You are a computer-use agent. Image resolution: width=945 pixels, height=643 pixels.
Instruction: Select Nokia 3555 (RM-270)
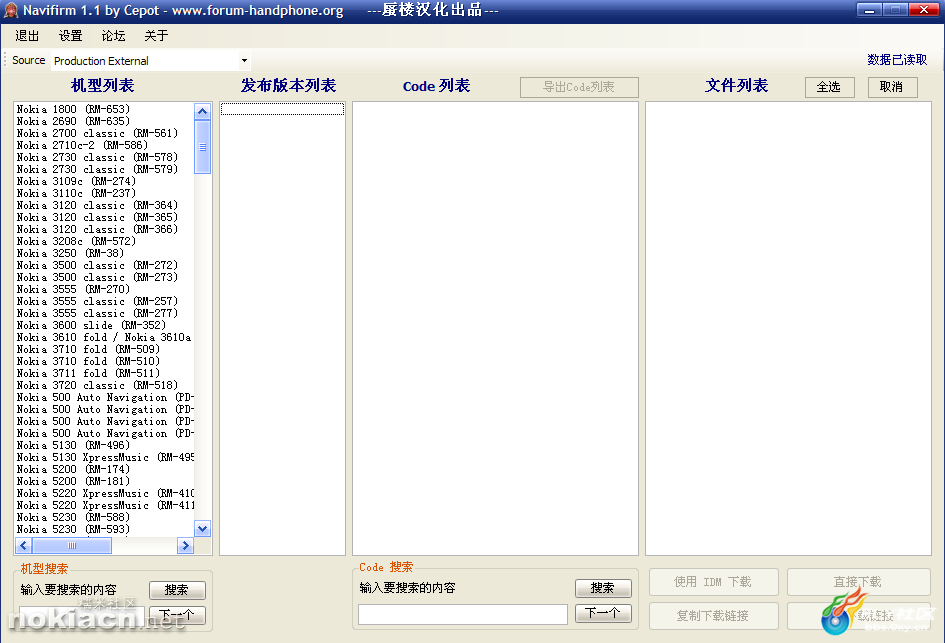pos(74,289)
